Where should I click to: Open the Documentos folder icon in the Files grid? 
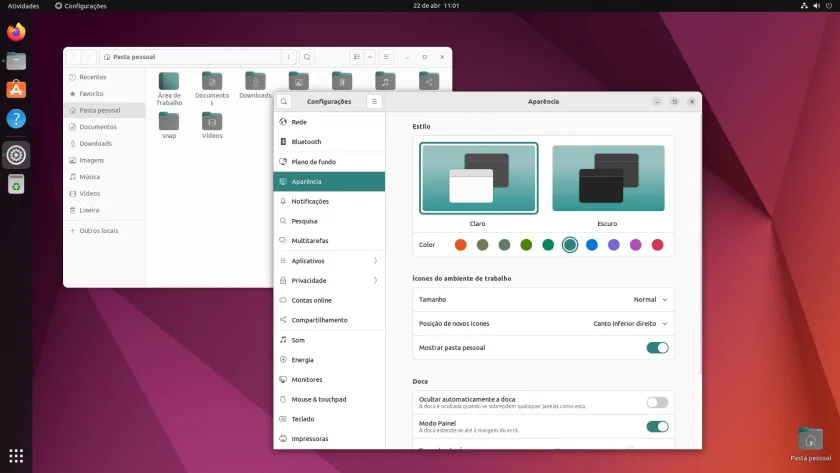point(212,88)
